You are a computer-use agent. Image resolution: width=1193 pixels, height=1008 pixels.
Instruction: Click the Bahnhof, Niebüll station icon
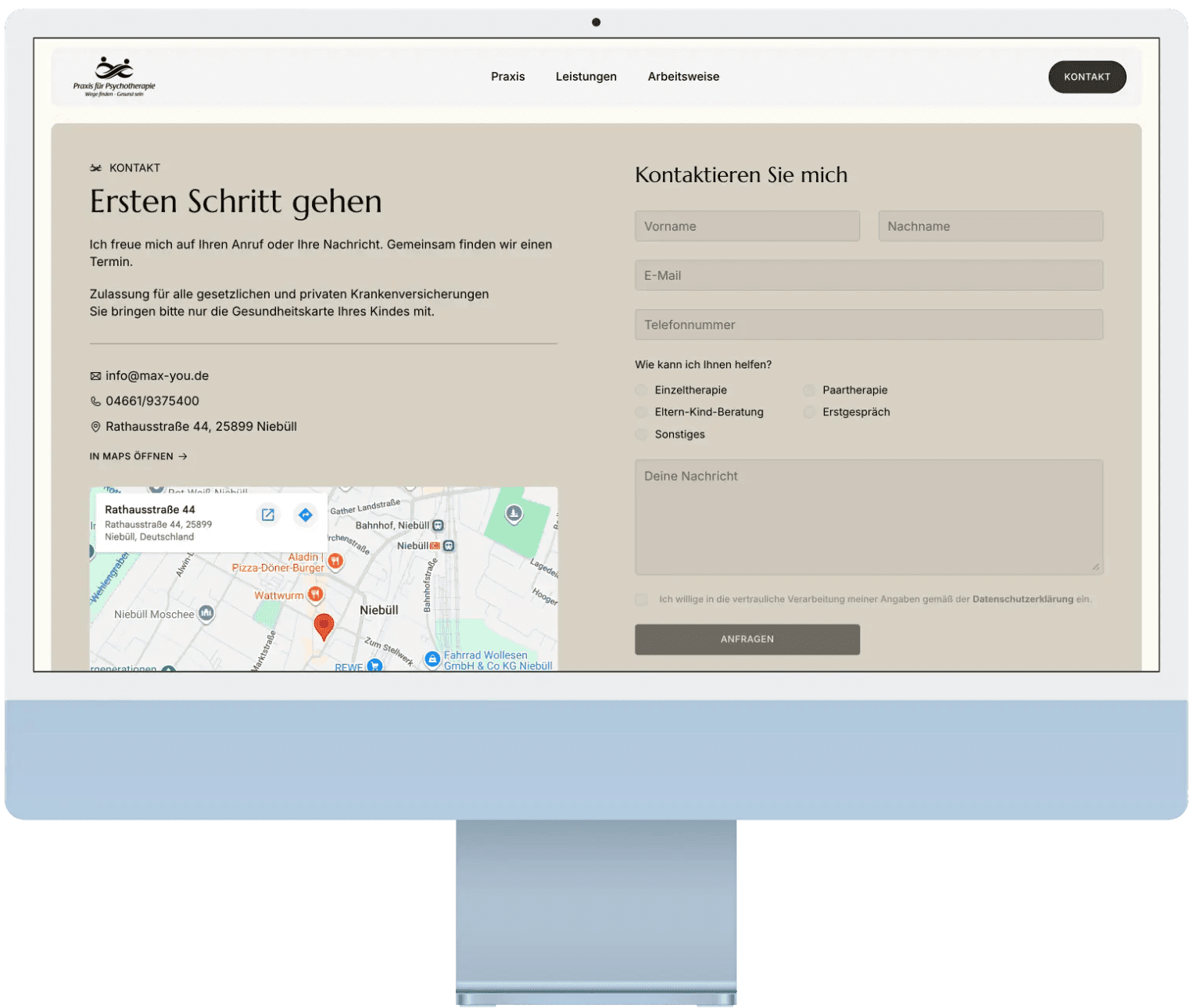[x=438, y=526]
